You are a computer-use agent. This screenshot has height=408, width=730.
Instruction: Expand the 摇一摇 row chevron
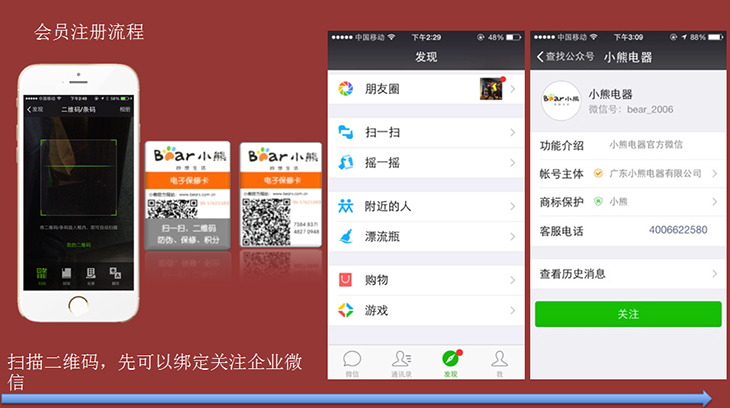[x=513, y=163]
